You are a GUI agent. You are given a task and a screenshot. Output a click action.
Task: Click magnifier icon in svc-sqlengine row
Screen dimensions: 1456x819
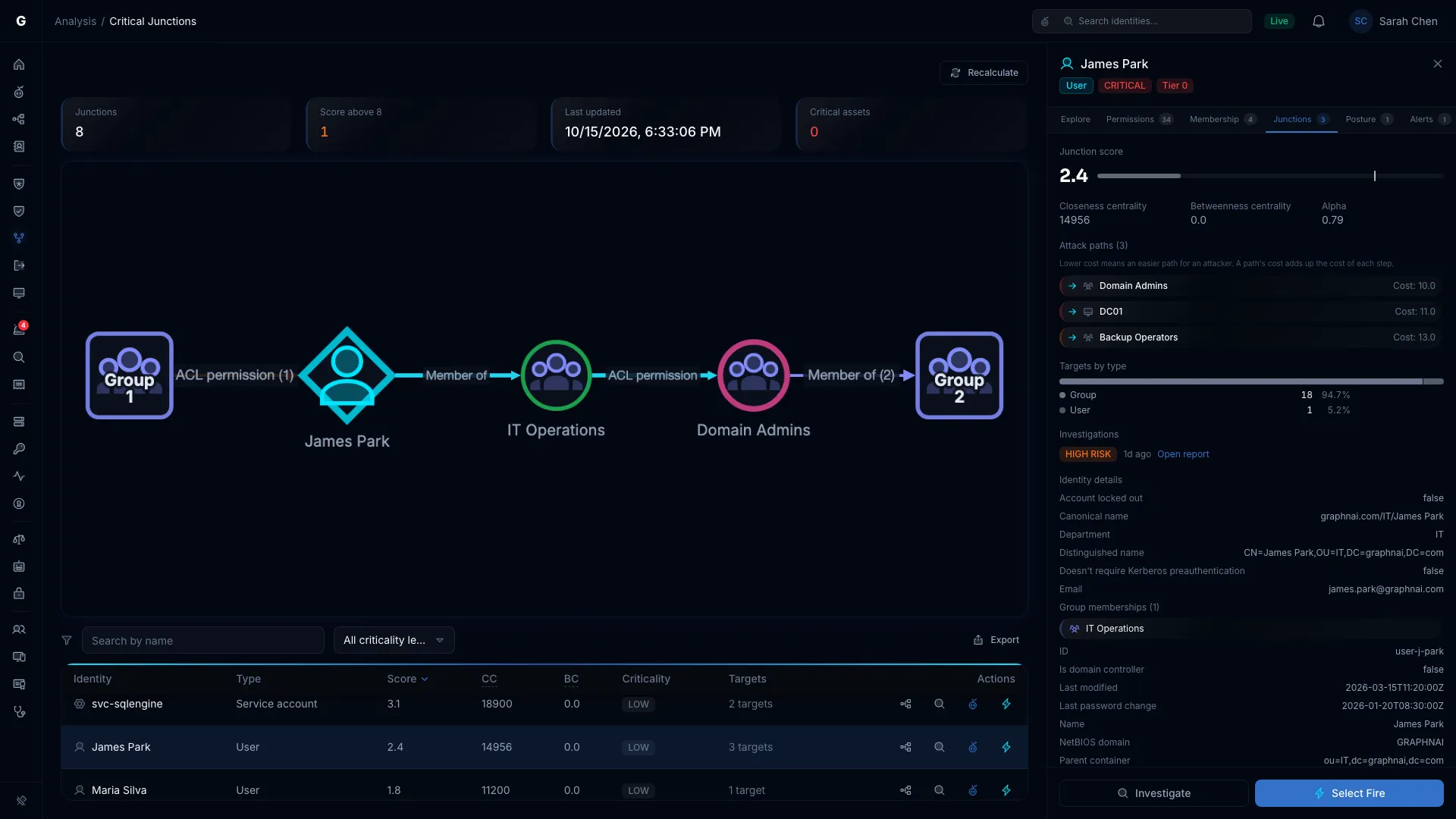(939, 704)
